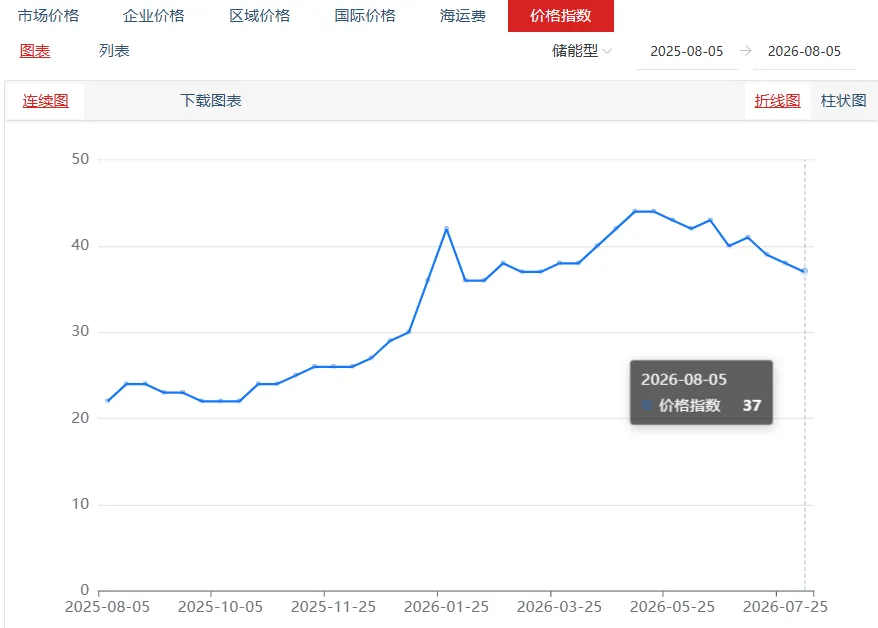878x628 pixels.
Task: Click the 2026-05-25 x-axis label
Action: click(x=672, y=607)
